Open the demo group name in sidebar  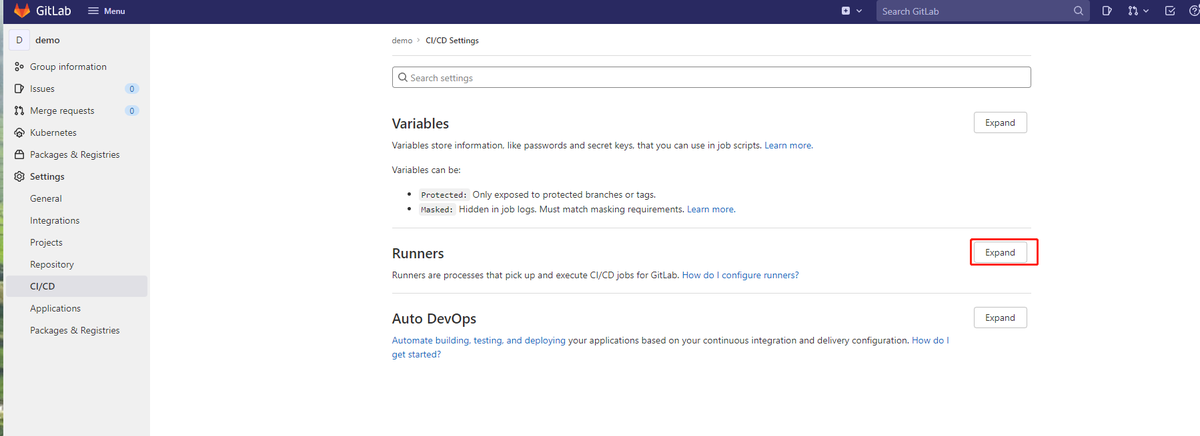(48, 40)
